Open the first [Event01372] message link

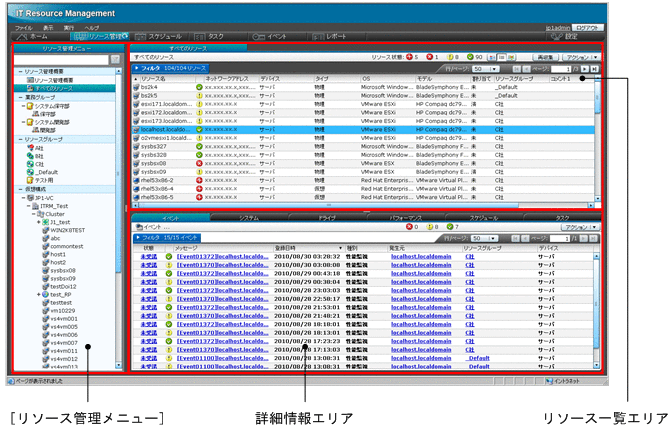pos(222,257)
